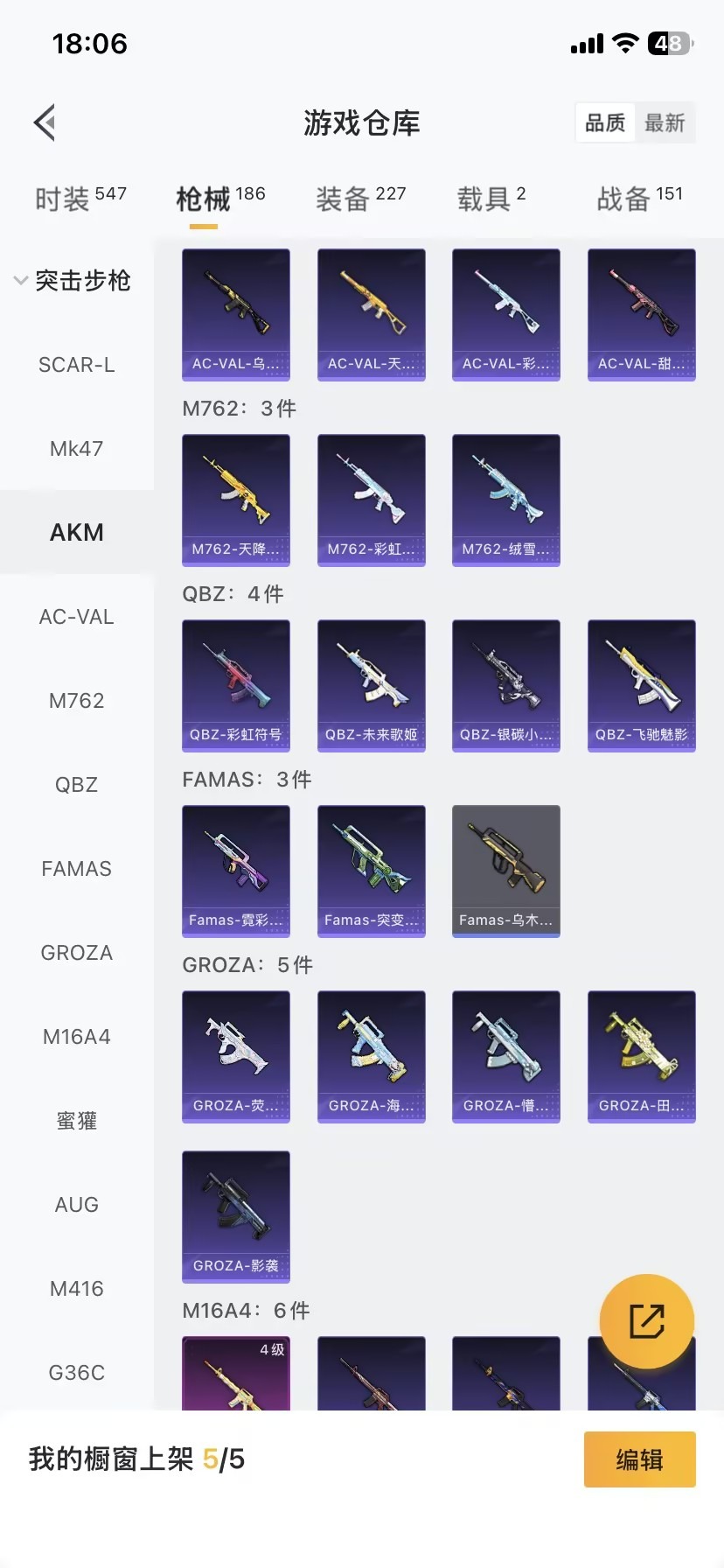Switch to the 装备 tab
Image resolution: width=724 pixels, height=1568 pixels.
click(x=360, y=199)
